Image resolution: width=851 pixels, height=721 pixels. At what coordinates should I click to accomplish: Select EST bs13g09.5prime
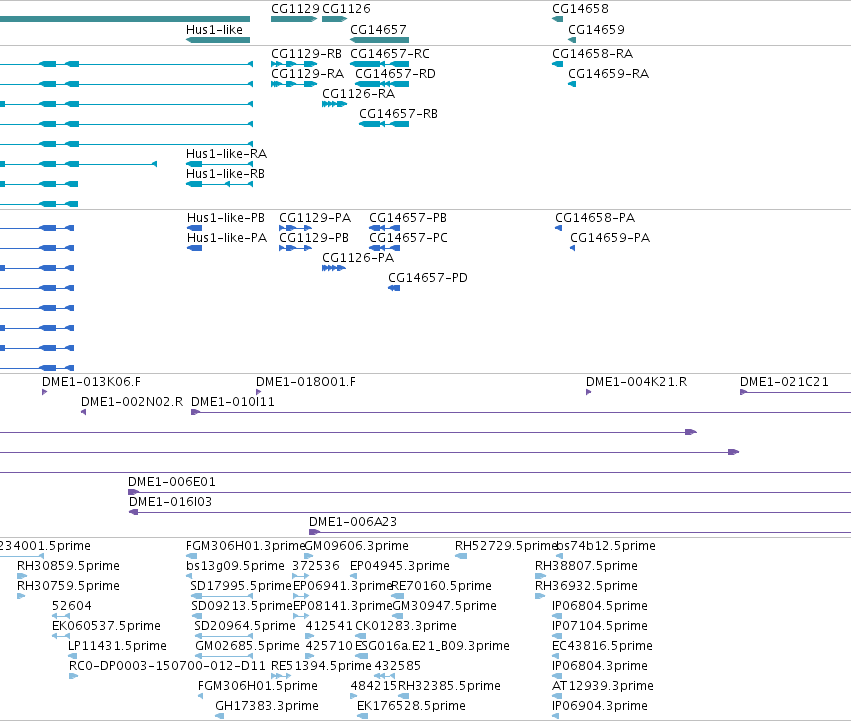pos(235,566)
